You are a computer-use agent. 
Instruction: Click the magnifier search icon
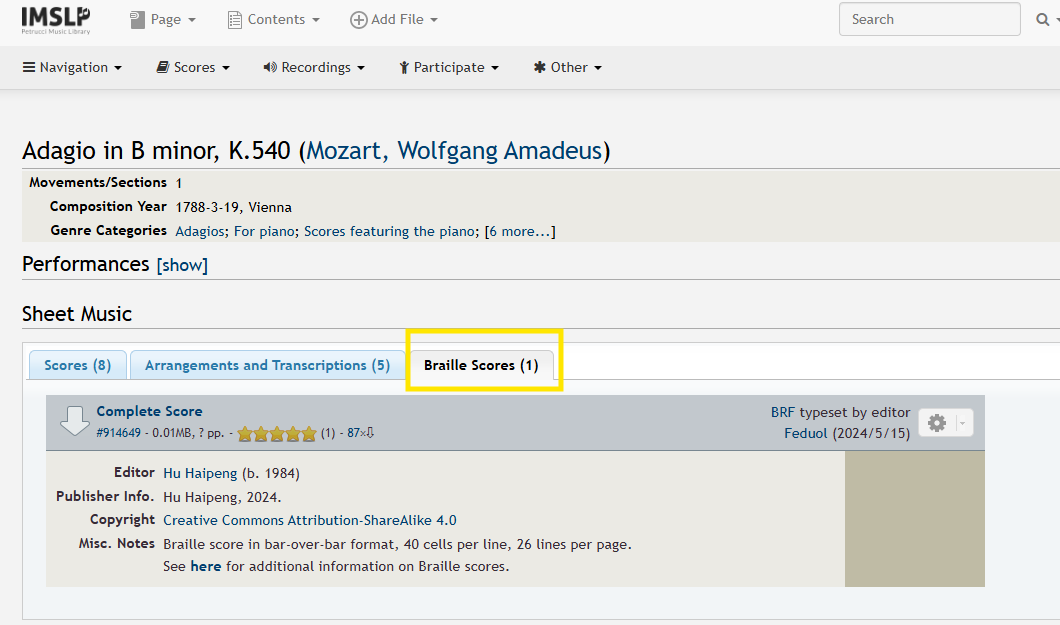pos(1043,20)
